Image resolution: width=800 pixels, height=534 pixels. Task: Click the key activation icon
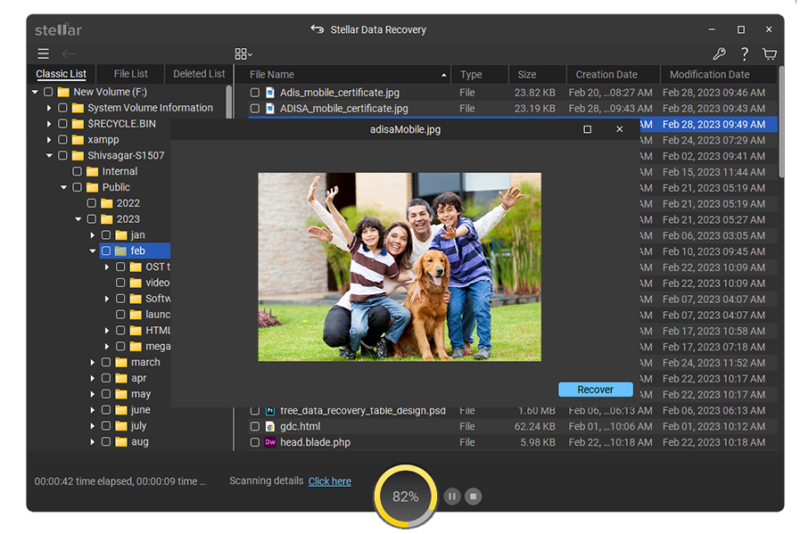(719, 54)
